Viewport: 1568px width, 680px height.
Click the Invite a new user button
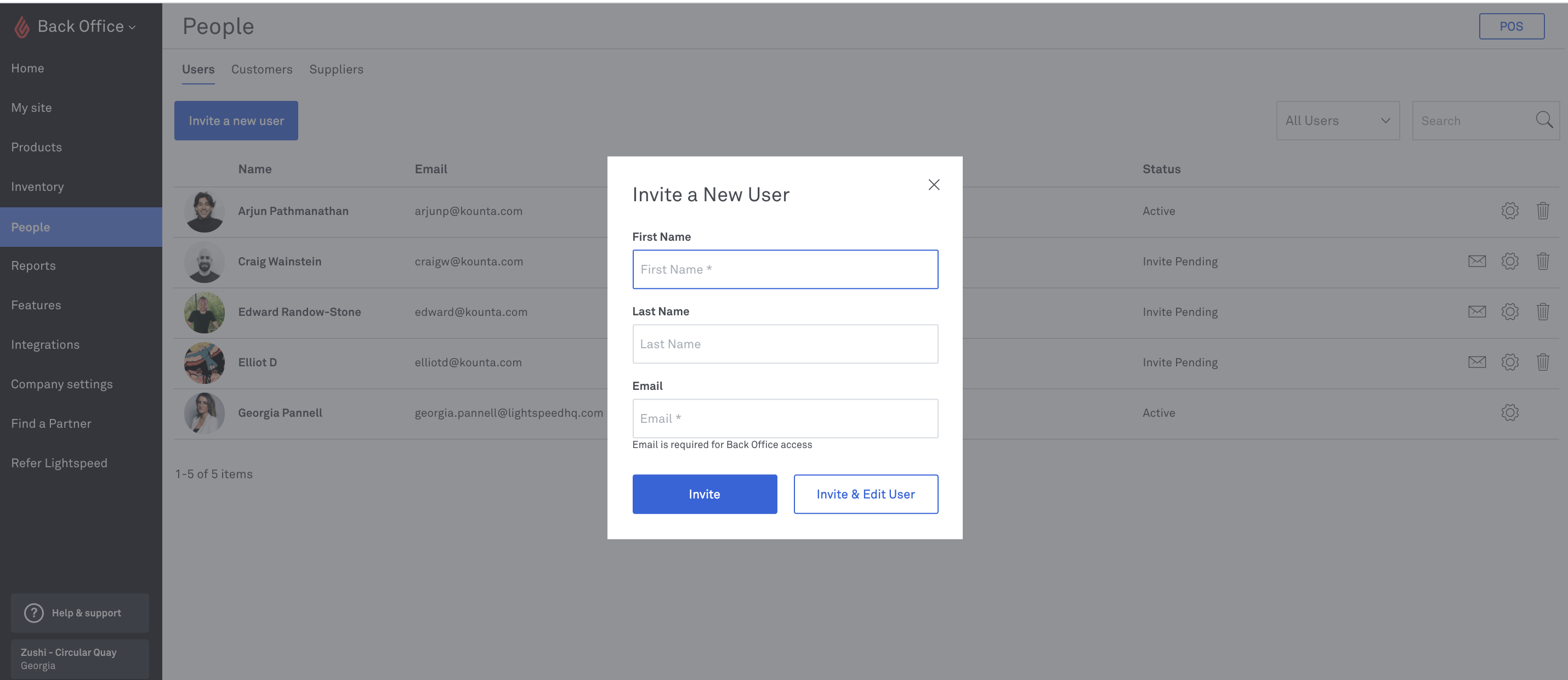coord(236,121)
